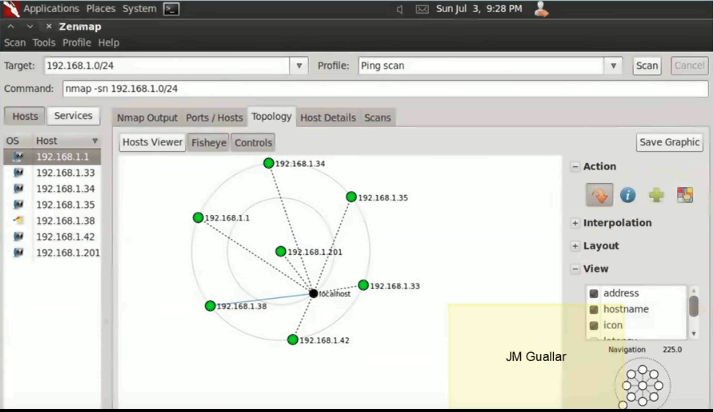Click the green plus group icon
This screenshot has height=412, width=713.
[656, 195]
